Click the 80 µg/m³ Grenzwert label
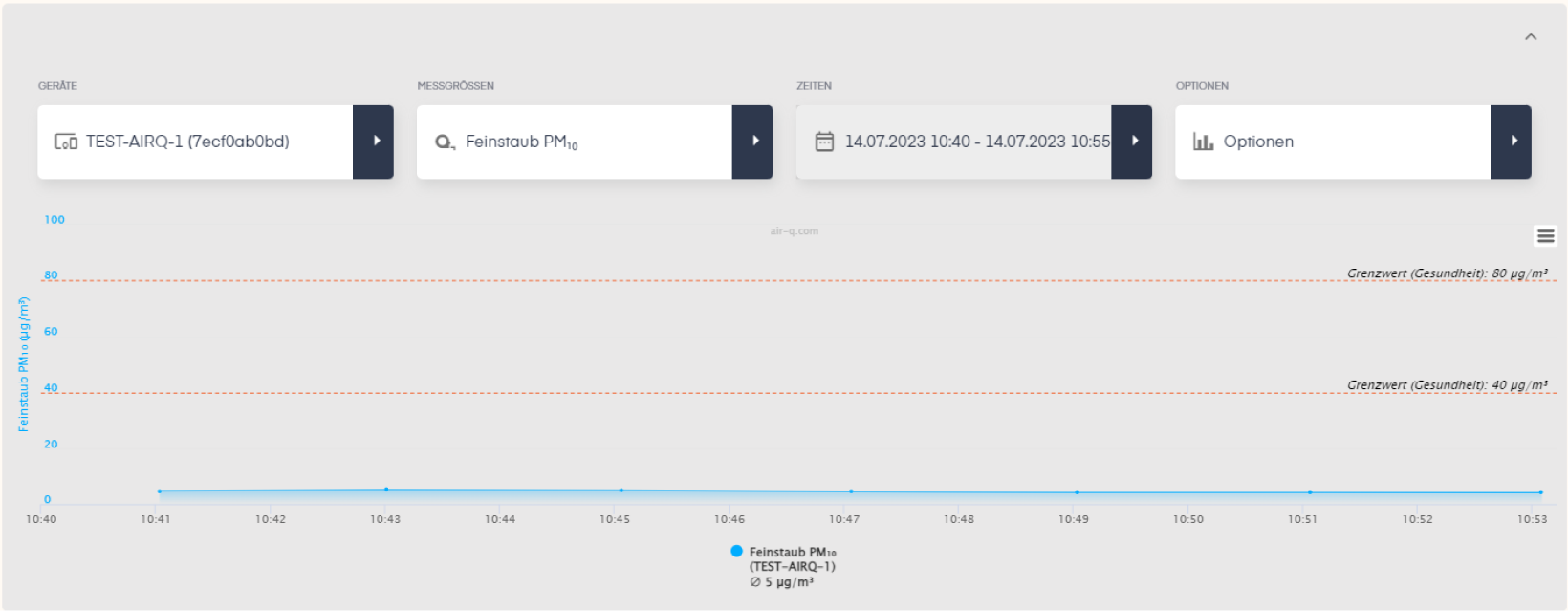 (x=1447, y=273)
